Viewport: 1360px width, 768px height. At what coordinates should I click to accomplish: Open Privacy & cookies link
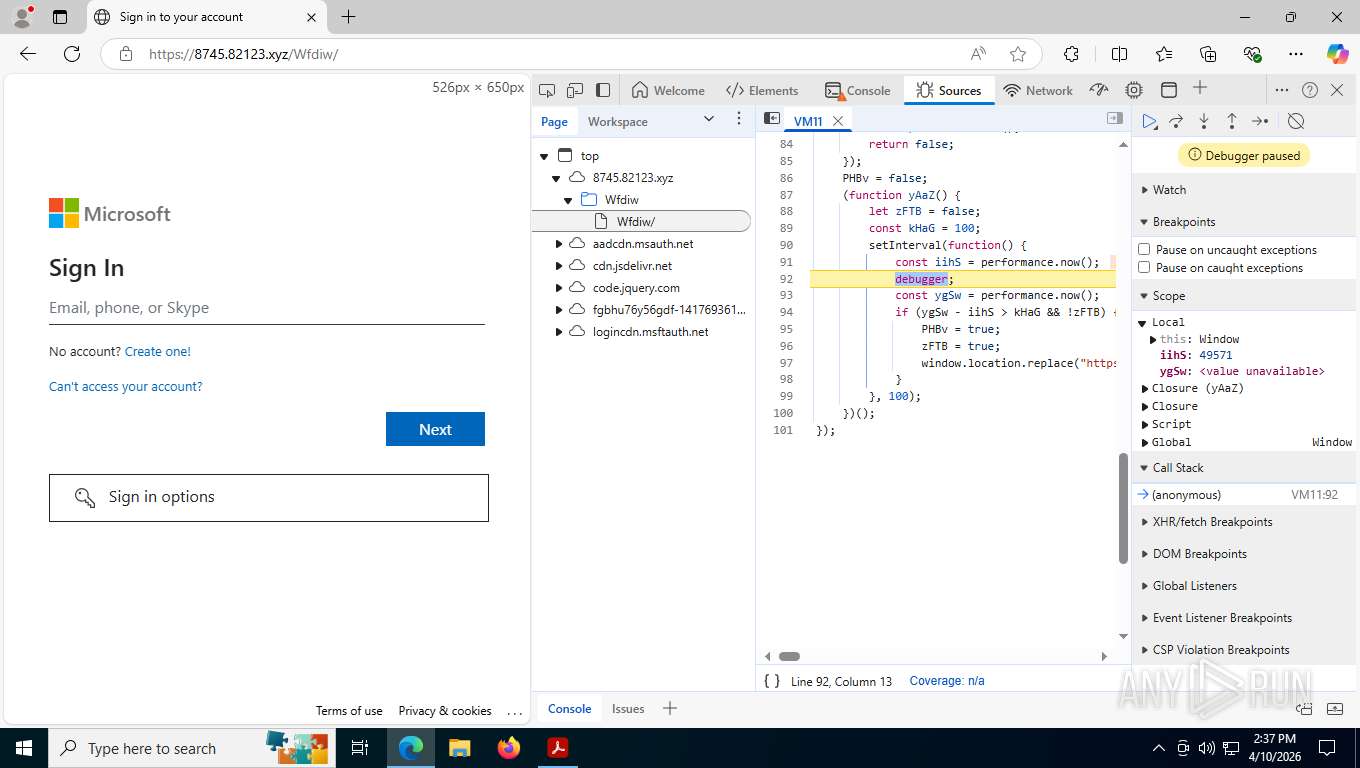tap(445, 711)
